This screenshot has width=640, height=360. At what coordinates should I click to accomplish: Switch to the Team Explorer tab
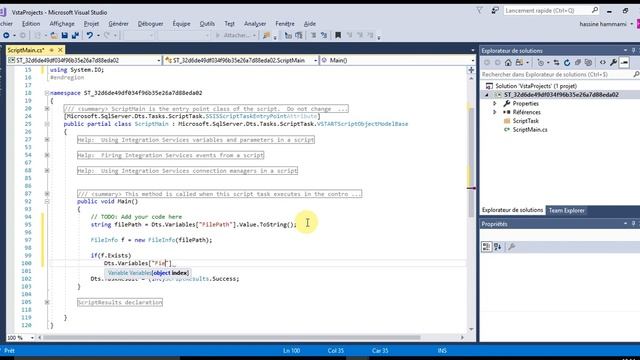pos(567,211)
